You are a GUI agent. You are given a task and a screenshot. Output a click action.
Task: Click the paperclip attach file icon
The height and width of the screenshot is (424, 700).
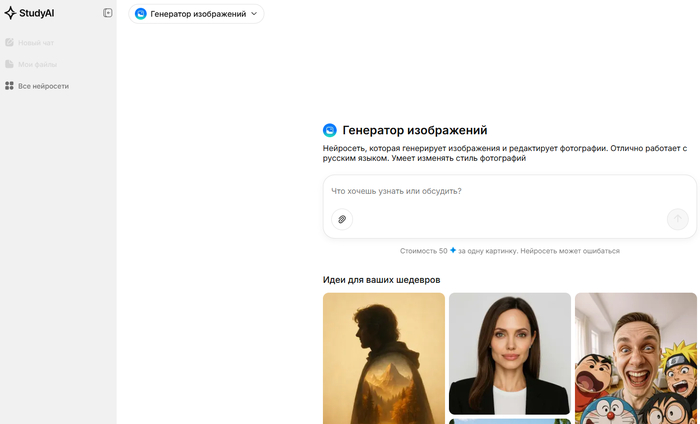[342, 219]
